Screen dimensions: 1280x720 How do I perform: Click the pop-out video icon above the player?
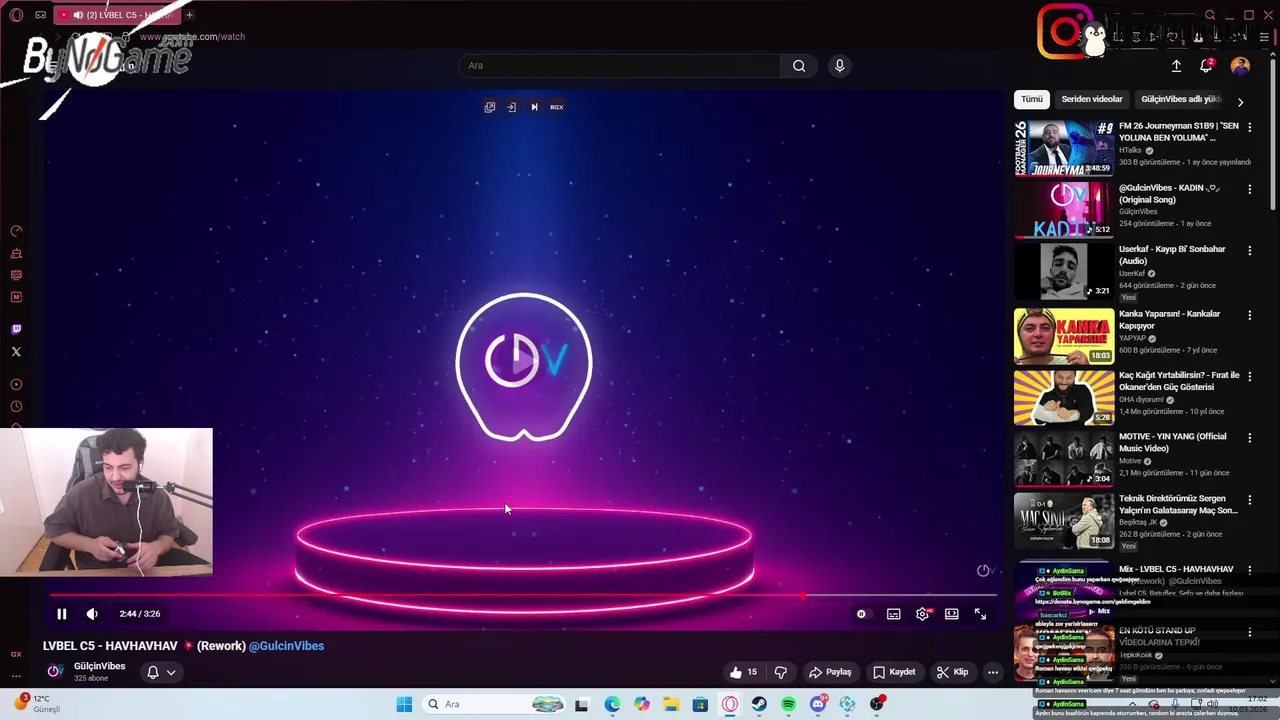click(x=490, y=107)
